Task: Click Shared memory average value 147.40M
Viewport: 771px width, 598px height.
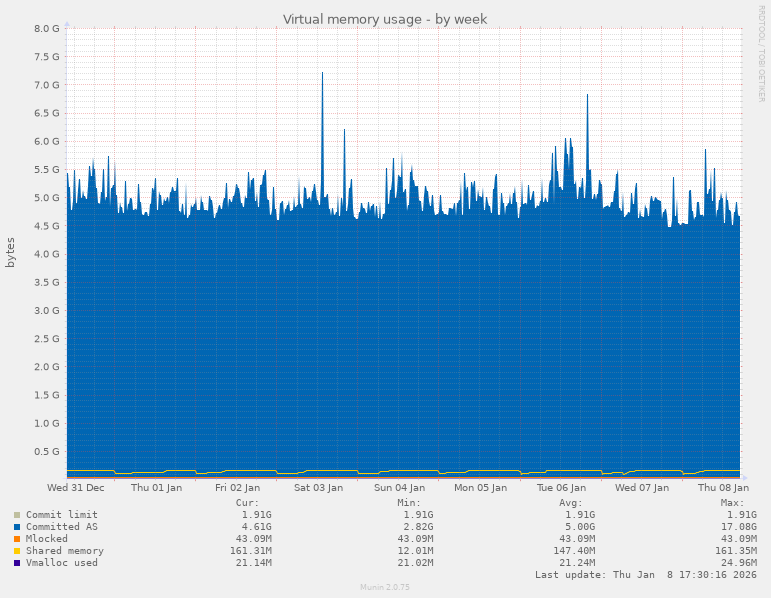Action: [574, 550]
